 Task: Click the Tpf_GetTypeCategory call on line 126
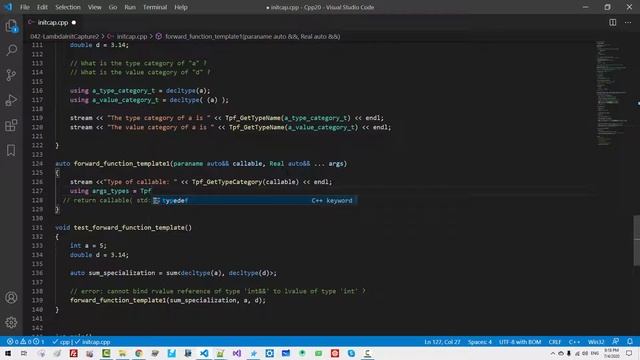click(227, 182)
